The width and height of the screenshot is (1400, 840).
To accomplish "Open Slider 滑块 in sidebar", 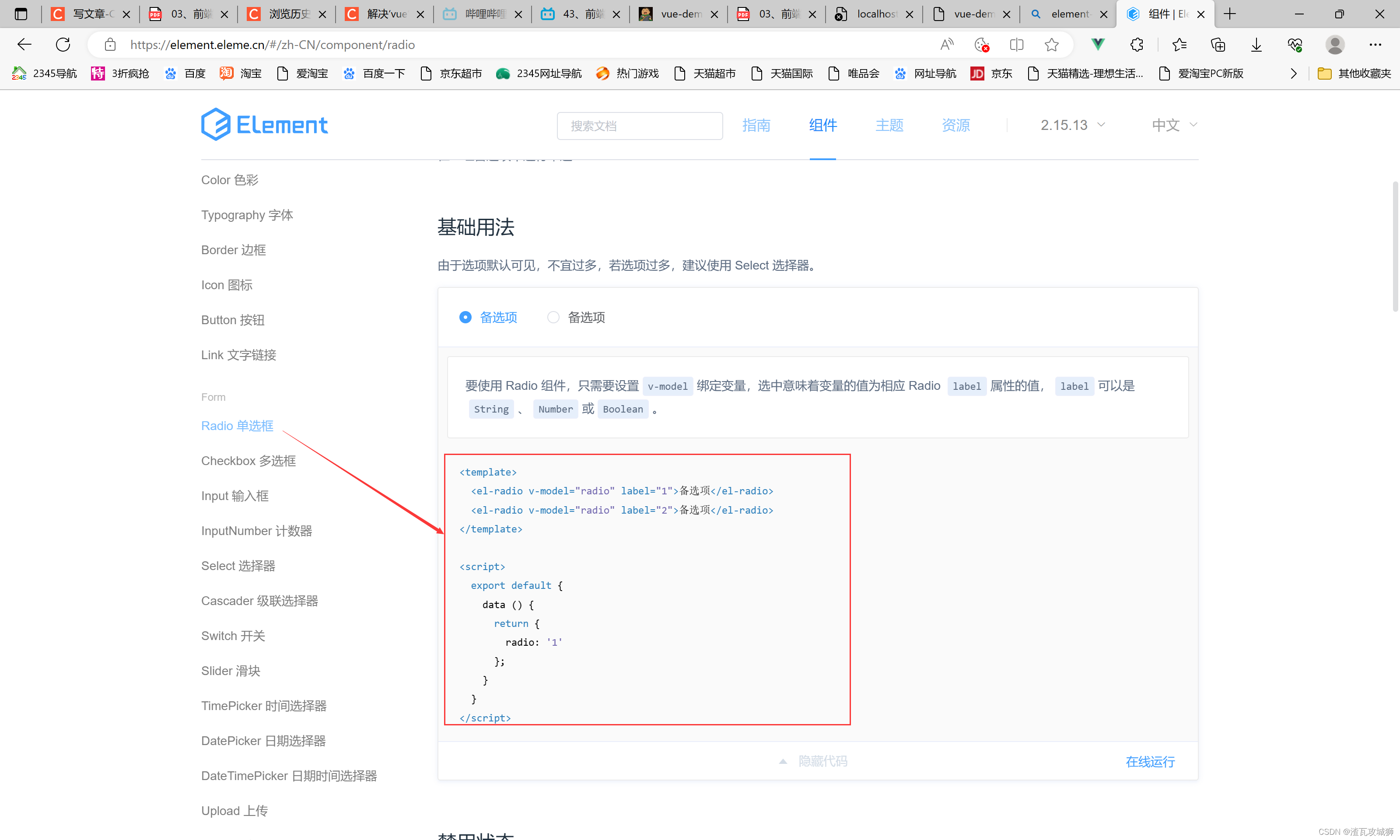I will 231,671.
